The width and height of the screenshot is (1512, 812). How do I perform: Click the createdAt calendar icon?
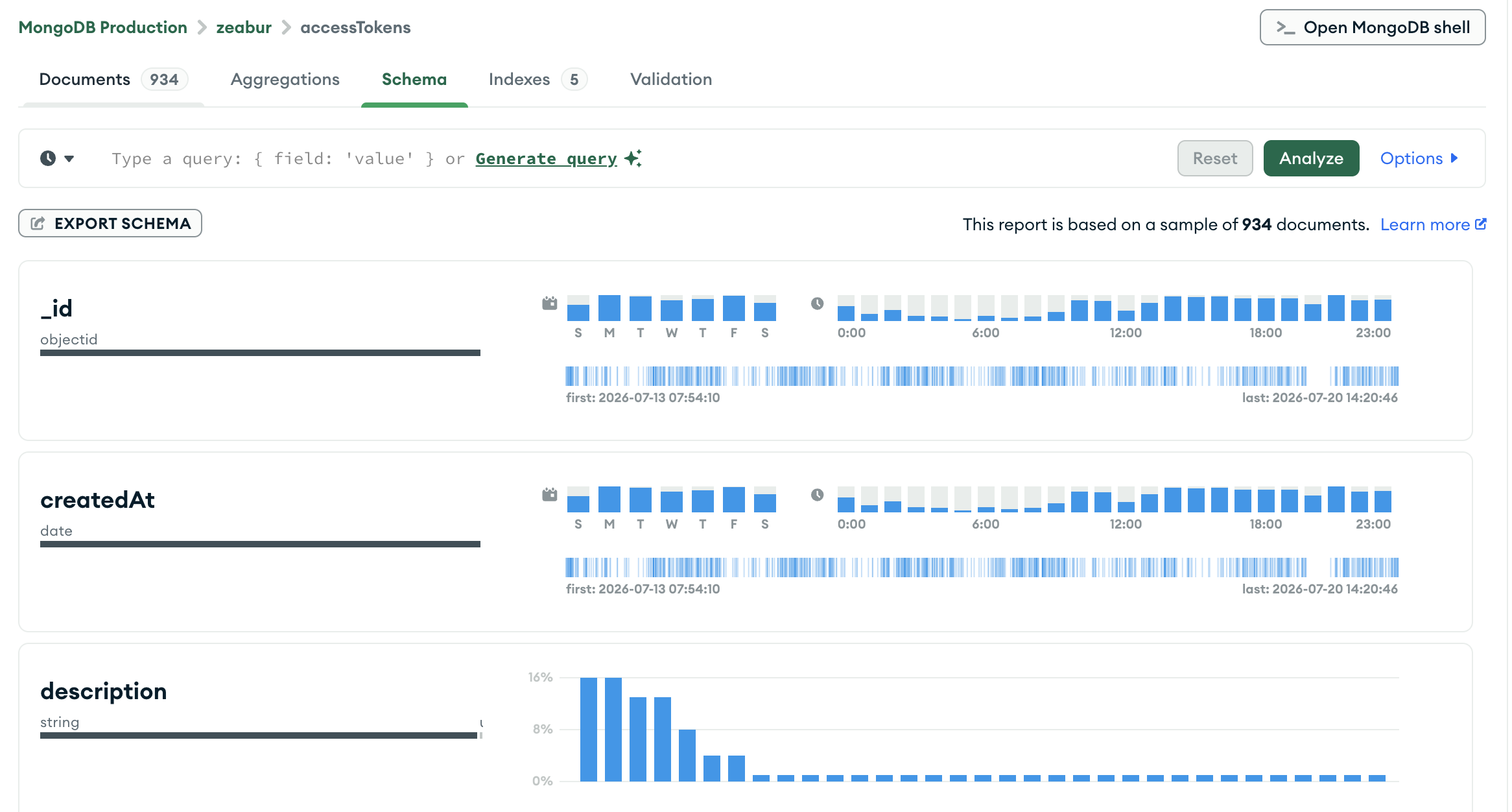(x=550, y=494)
